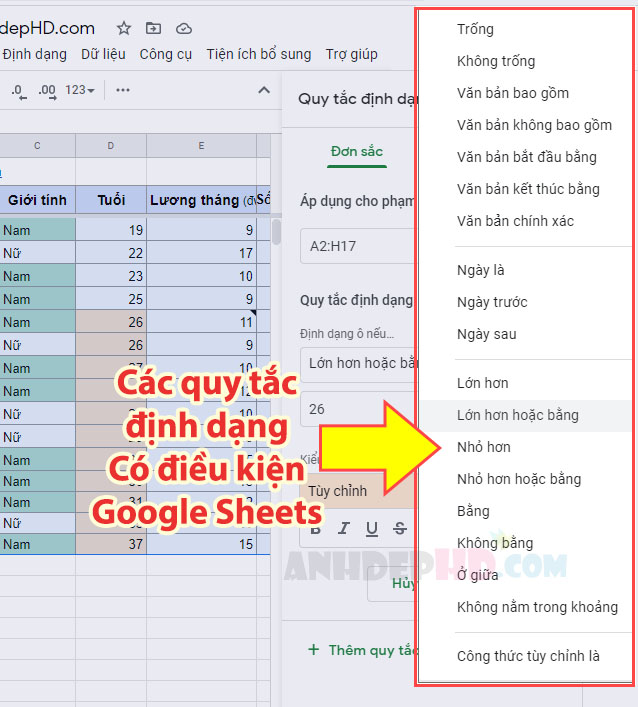Open the 'Tùy chỉnh' formatting style box
Image resolution: width=638 pixels, height=707 pixels.
(x=358, y=491)
